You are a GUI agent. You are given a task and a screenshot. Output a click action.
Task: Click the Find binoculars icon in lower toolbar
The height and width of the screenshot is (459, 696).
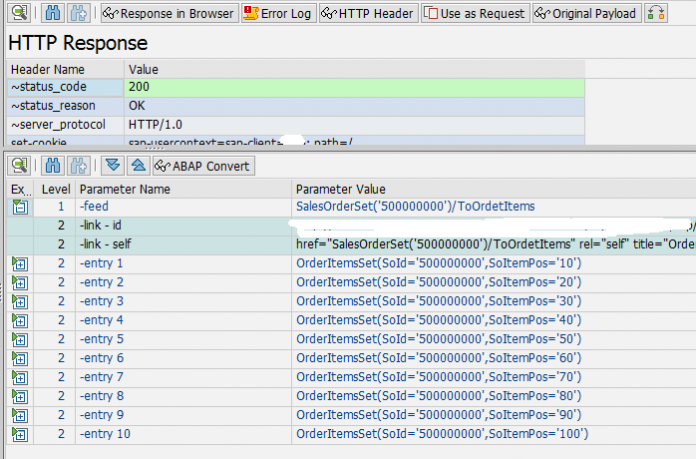click(x=54, y=165)
